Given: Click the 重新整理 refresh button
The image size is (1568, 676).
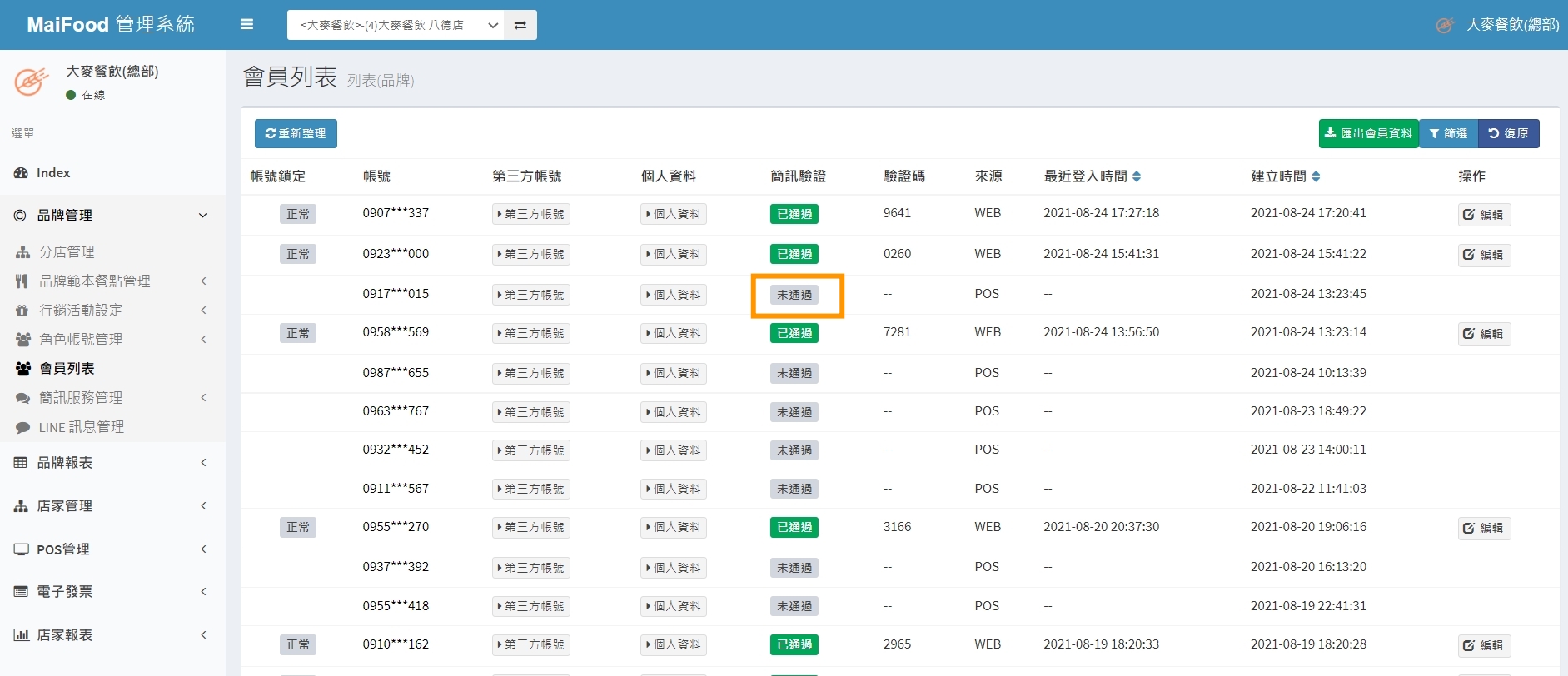Looking at the screenshot, I should [296, 134].
